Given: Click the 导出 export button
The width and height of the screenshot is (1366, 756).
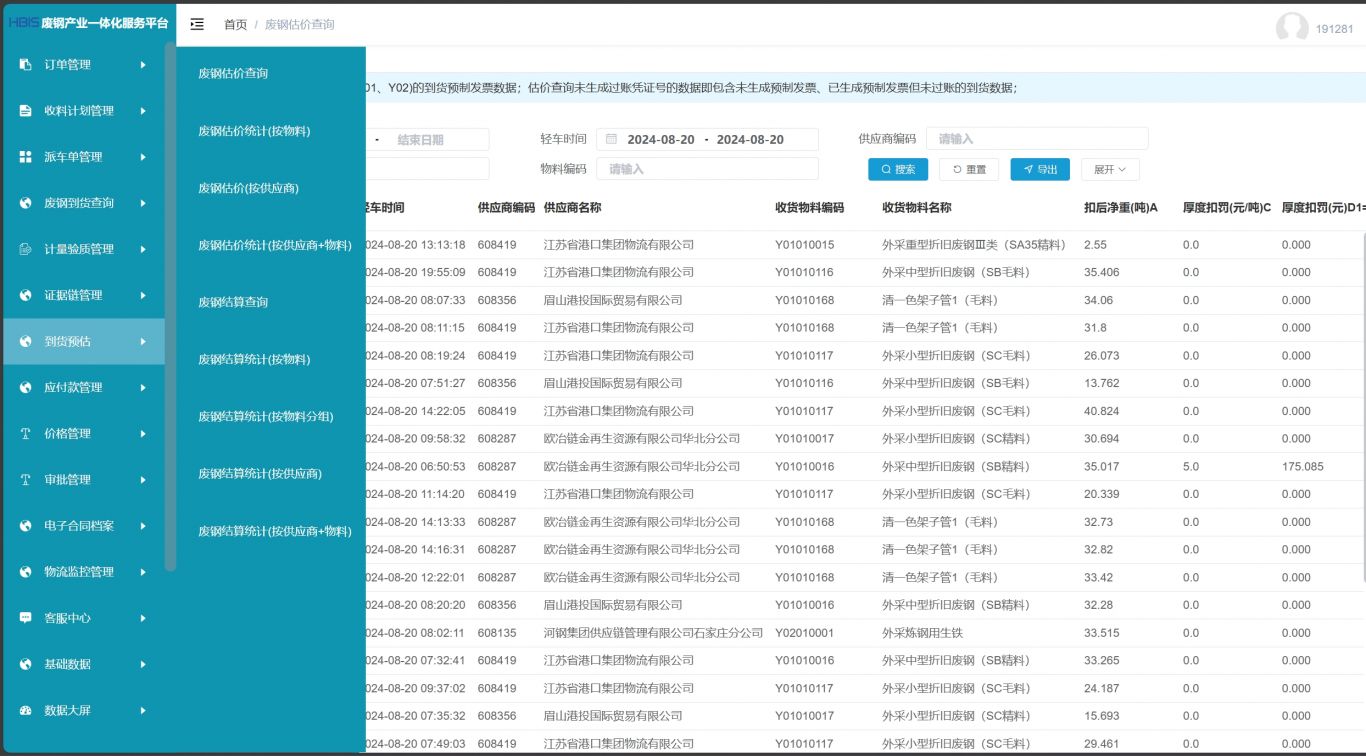Looking at the screenshot, I should click(1040, 170).
